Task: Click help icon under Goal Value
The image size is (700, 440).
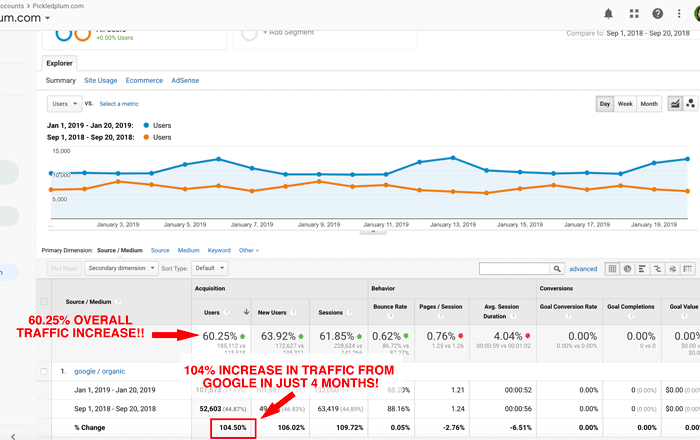Action: pyautogui.click(x=683, y=316)
